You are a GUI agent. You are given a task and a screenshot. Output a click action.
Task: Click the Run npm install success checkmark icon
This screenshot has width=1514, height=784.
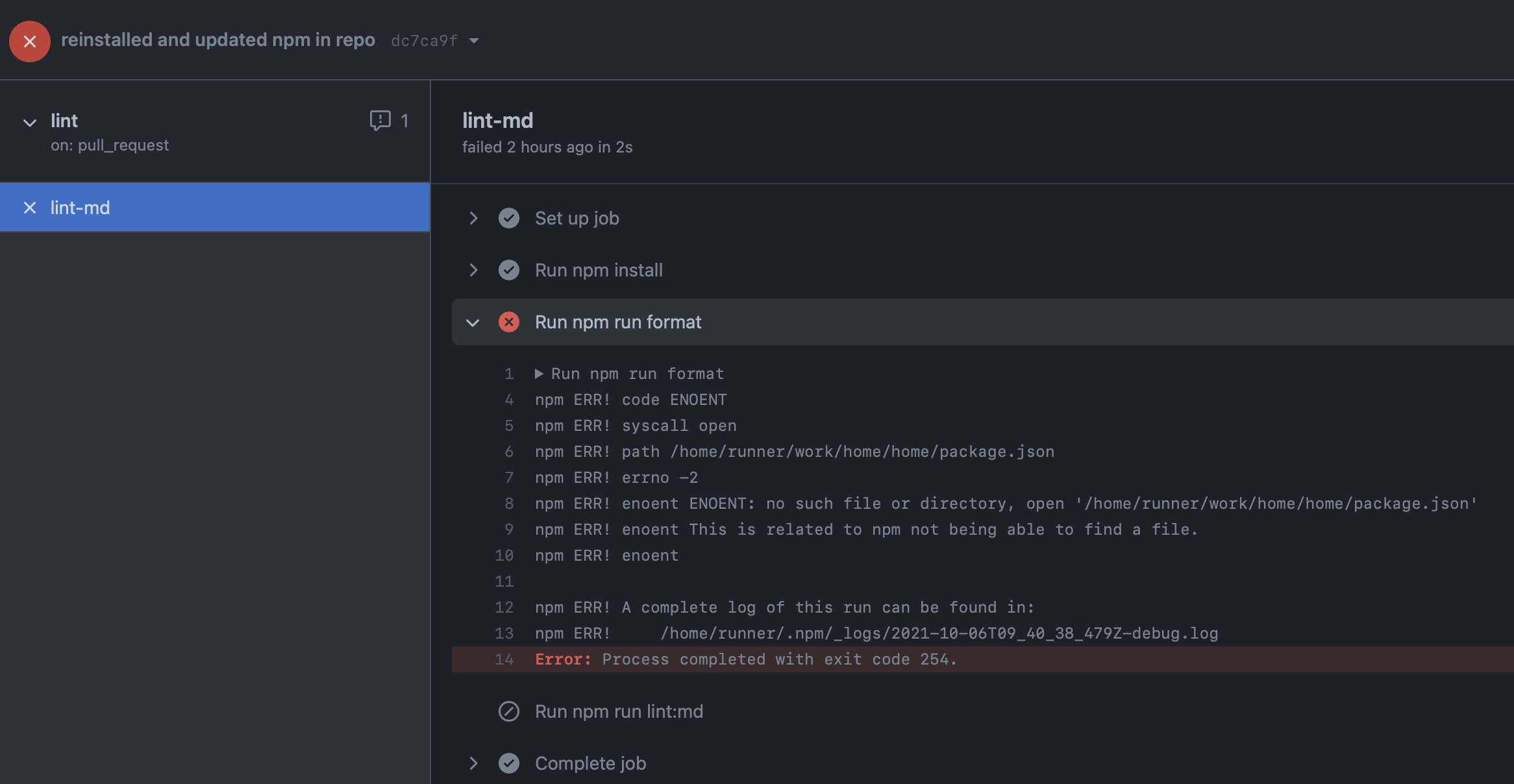tap(508, 270)
